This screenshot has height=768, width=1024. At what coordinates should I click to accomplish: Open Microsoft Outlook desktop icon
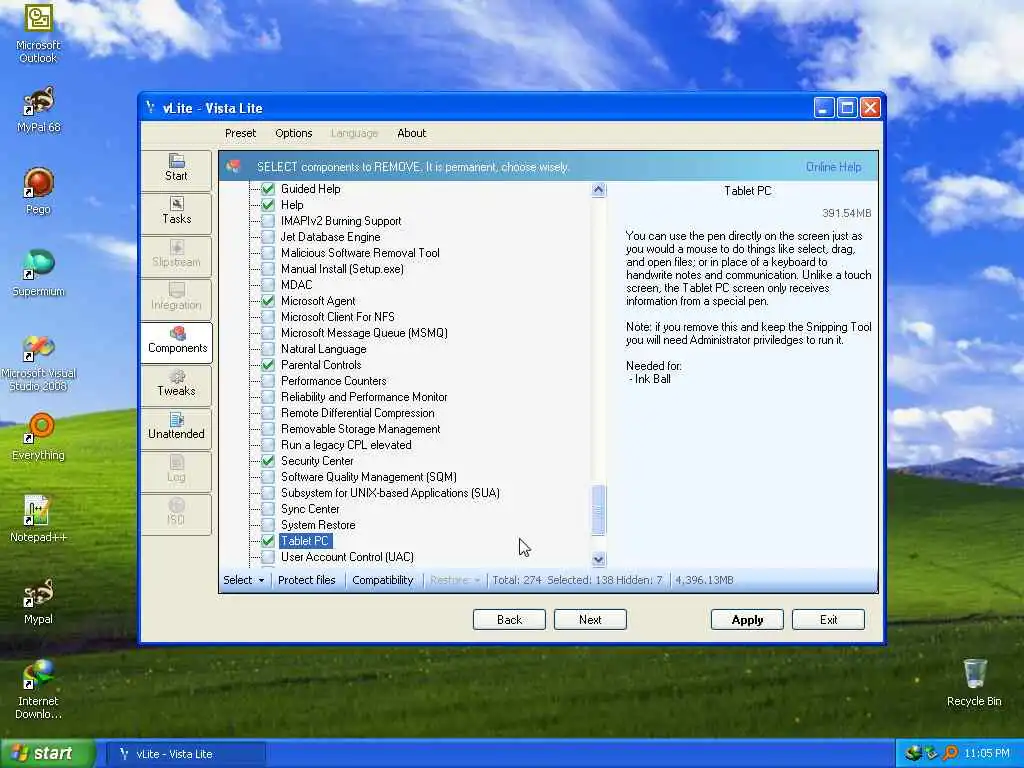[38, 34]
